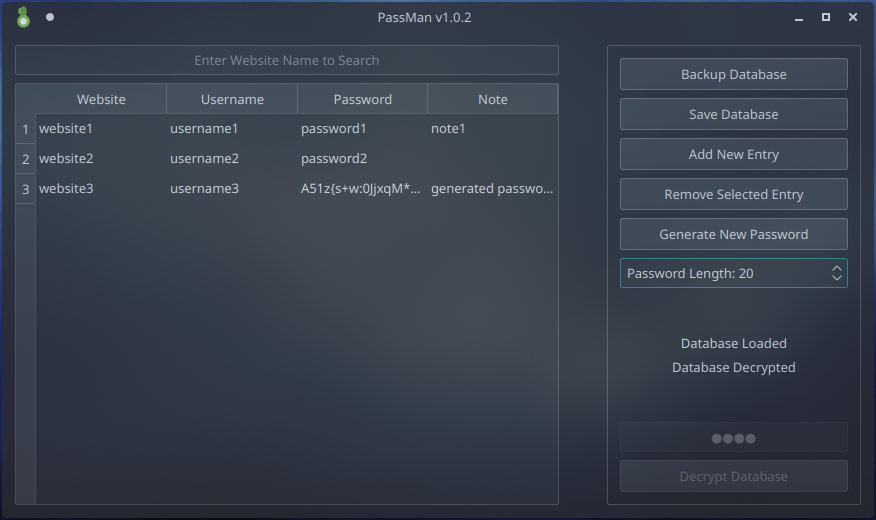Screen dimensions: 876x520
Task: Maximize the PassMan window
Action: (826, 17)
